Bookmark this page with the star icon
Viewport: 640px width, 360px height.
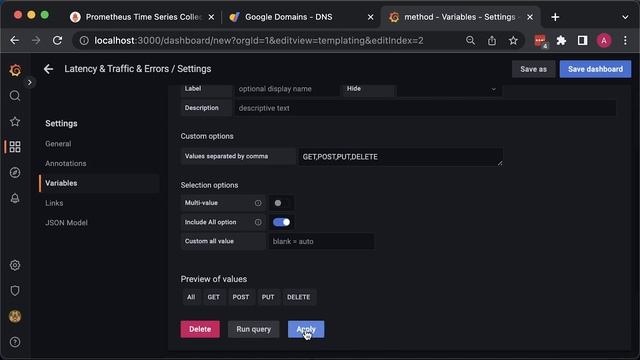(513, 40)
